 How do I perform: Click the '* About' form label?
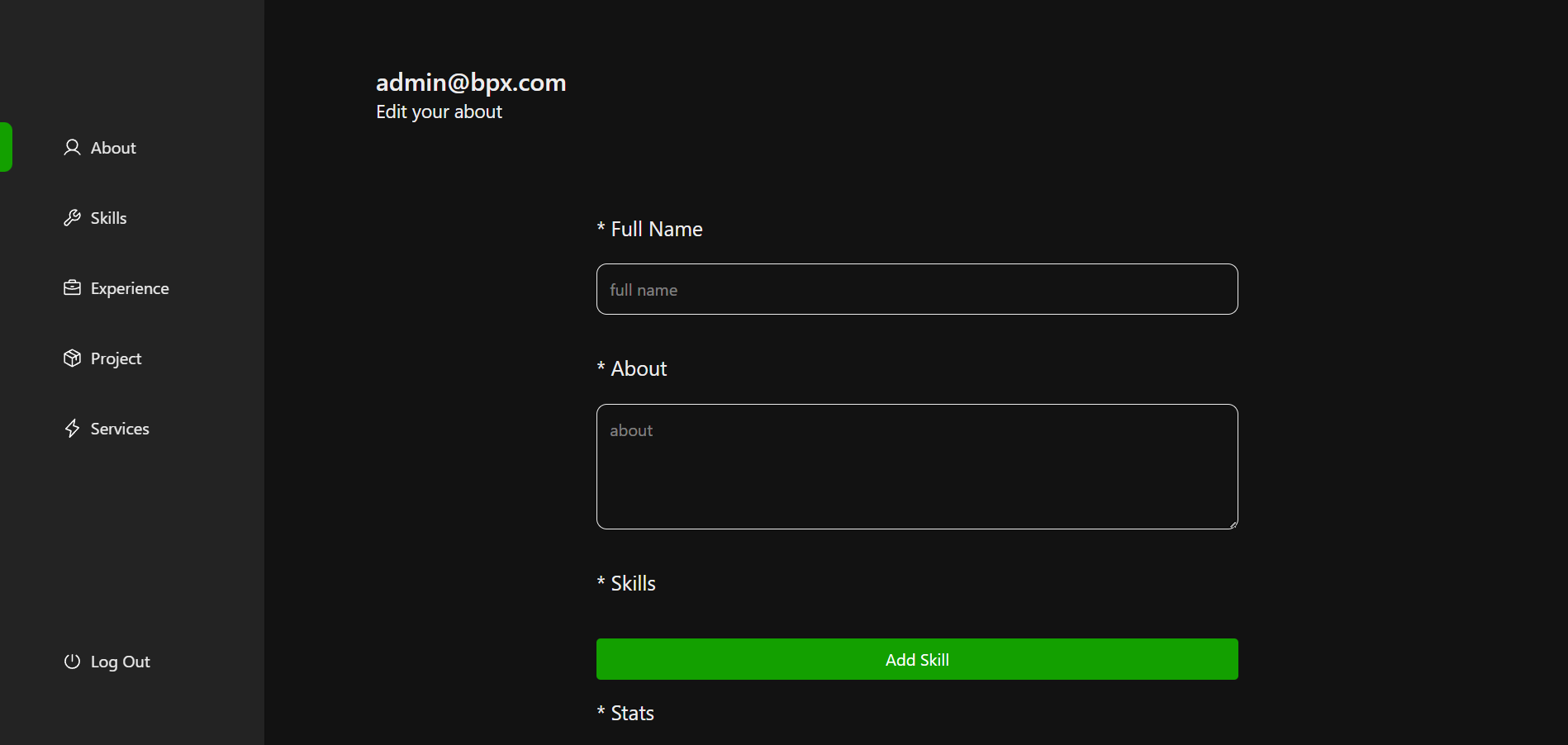632,368
